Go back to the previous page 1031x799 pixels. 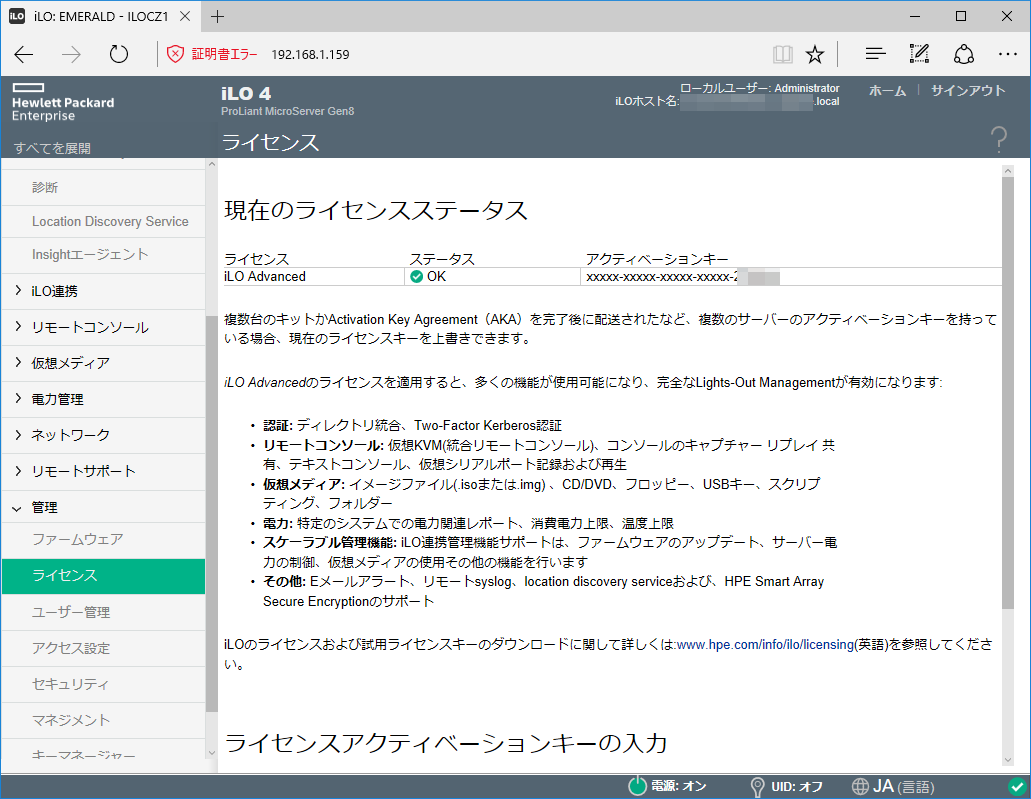pos(24,55)
